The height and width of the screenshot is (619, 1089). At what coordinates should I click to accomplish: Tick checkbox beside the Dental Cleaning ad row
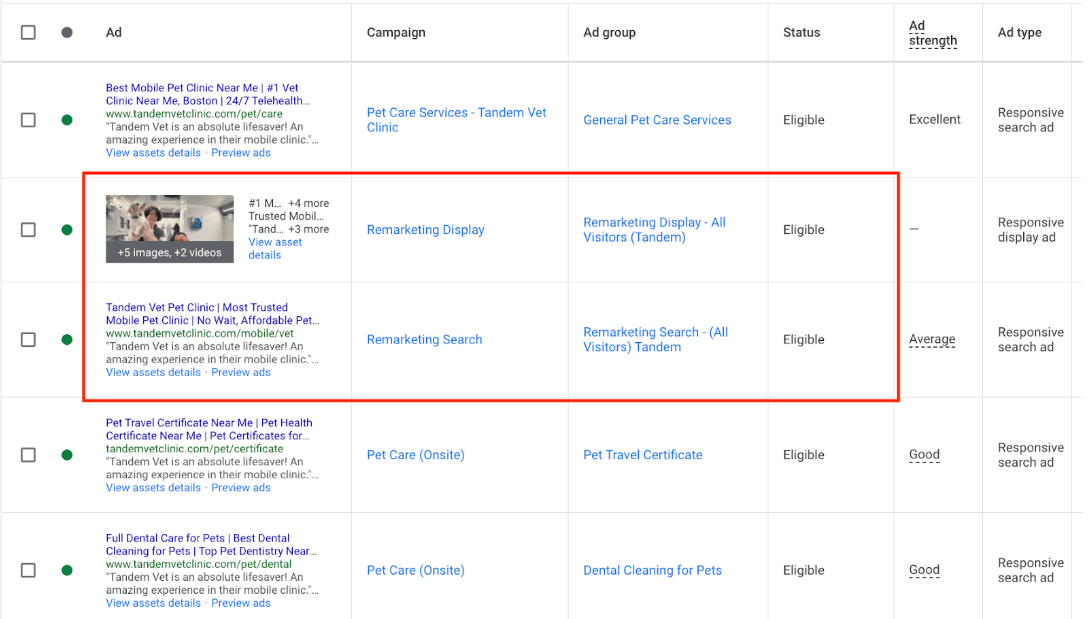[x=28, y=570]
